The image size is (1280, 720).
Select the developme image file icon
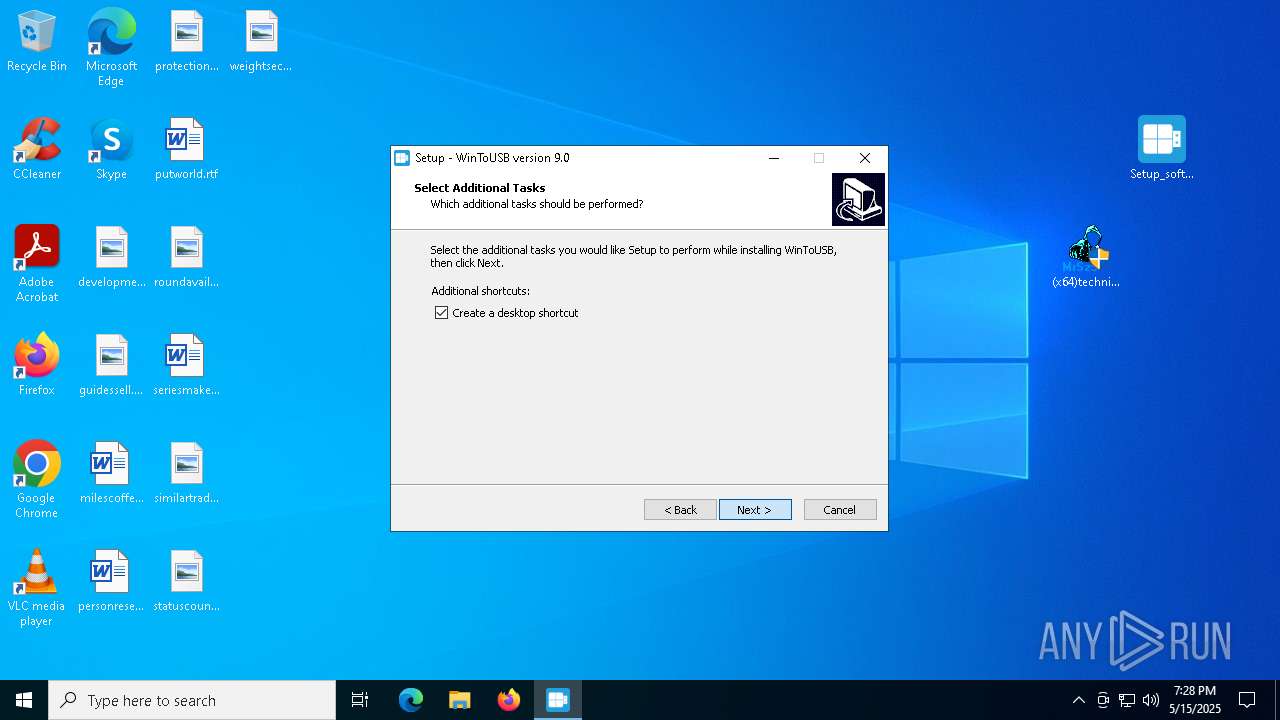(x=112, y=258)
